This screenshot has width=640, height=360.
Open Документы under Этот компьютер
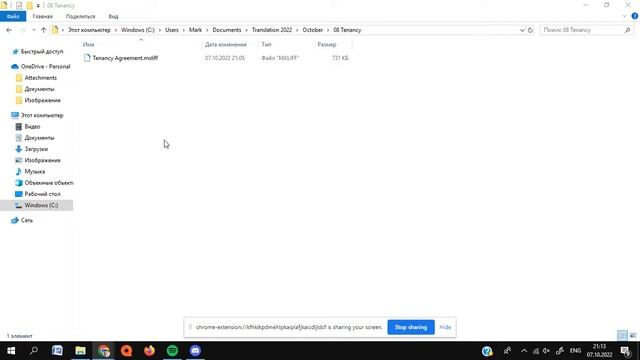click(x=39, y=138)
